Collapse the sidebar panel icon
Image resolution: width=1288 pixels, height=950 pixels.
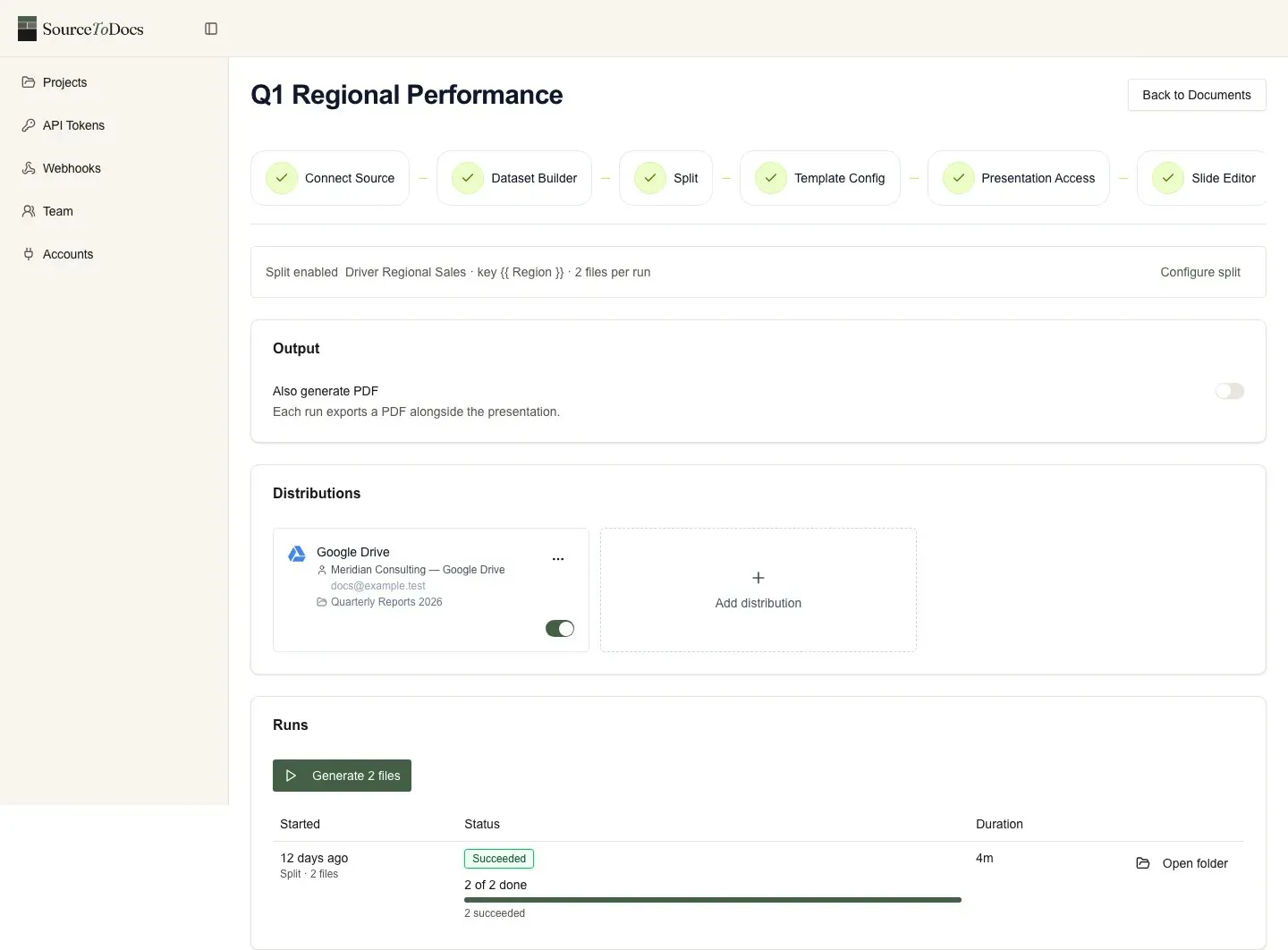pyautogui.click(x=211, y=29)
